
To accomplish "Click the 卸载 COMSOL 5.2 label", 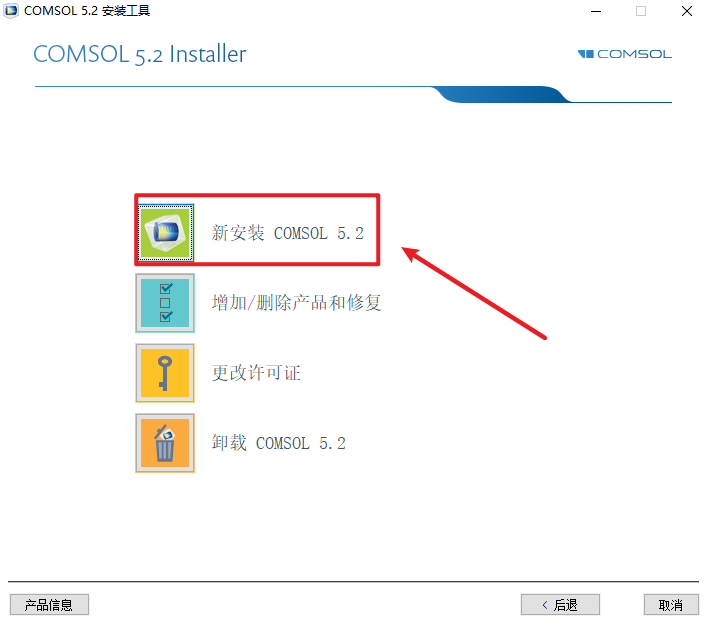I will tap(278, 443).
